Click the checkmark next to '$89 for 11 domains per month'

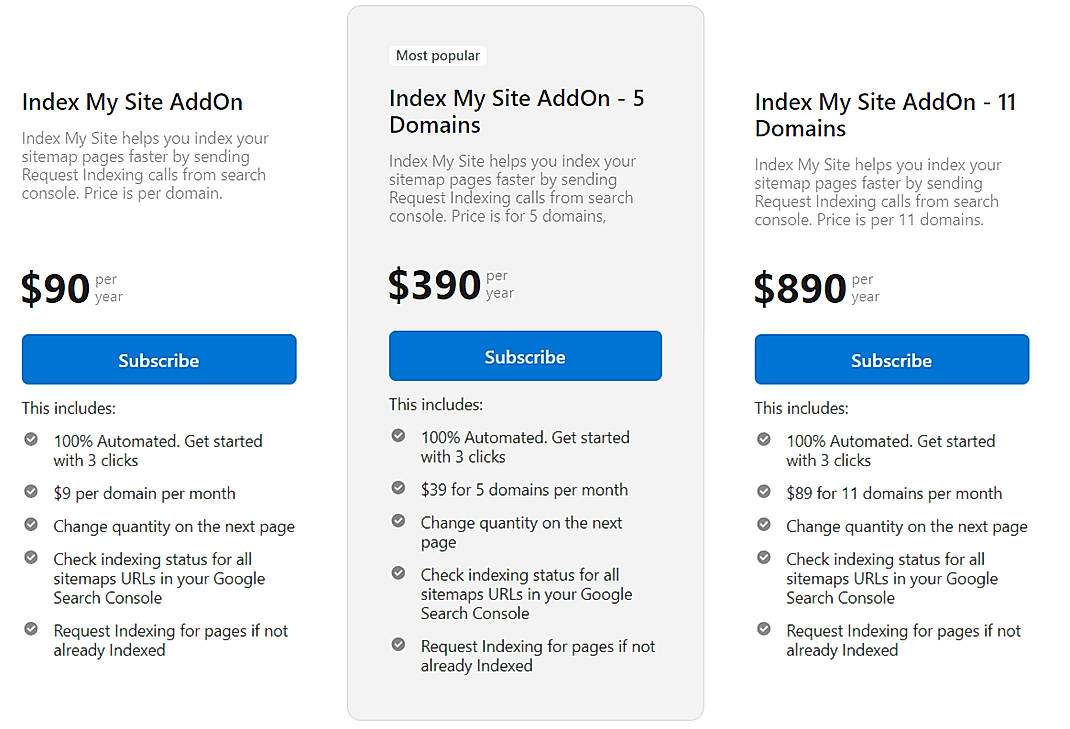click(x=764, y=493)
